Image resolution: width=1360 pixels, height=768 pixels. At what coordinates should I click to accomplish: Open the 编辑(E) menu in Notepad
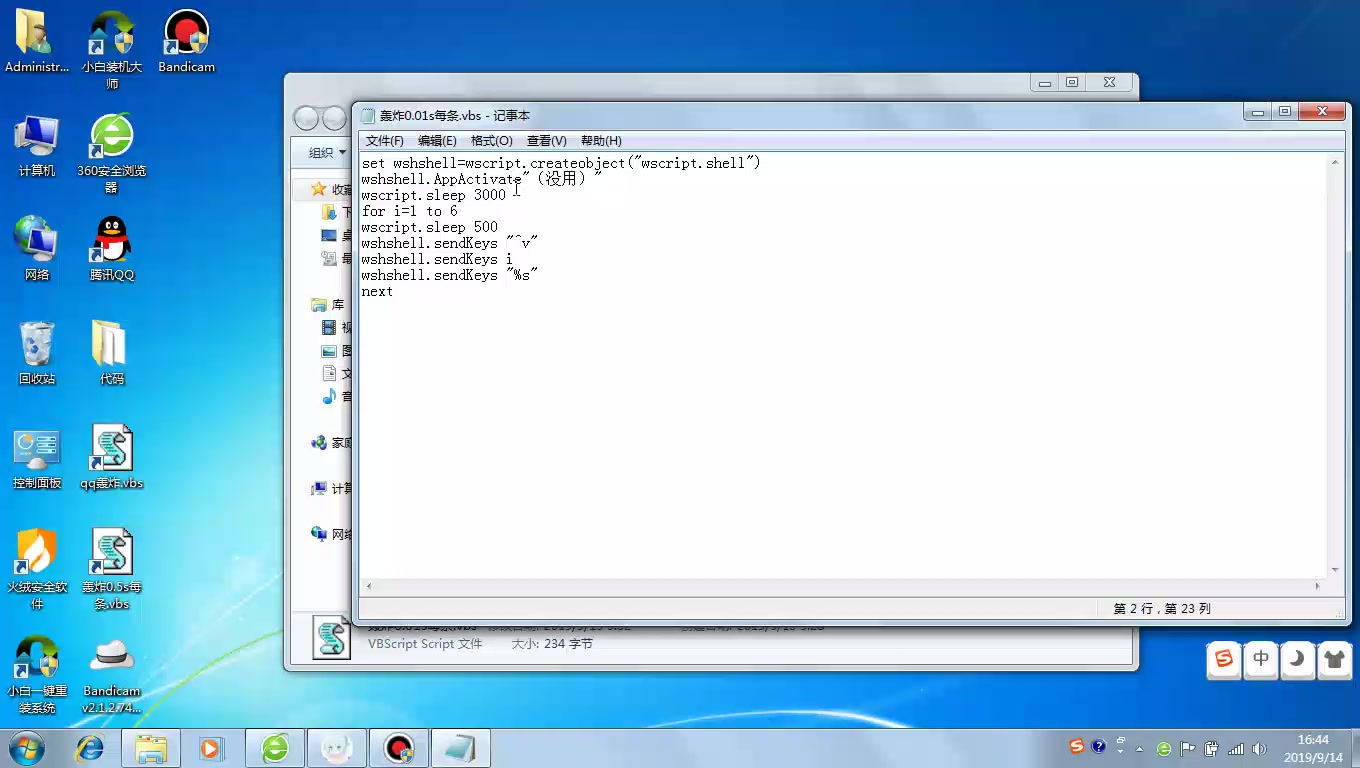click(x=437, y=141)
